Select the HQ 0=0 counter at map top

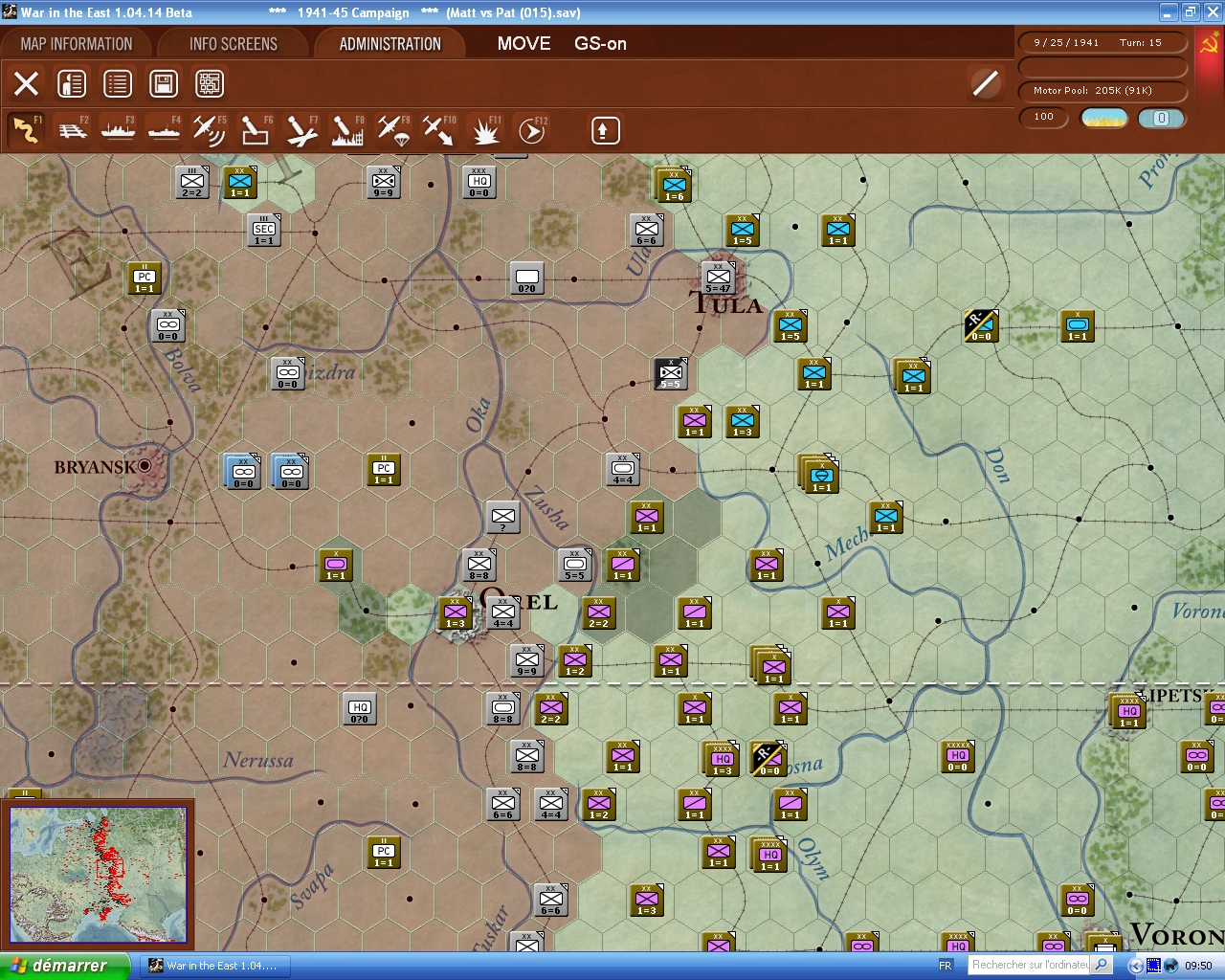click(x=479, y=181)
